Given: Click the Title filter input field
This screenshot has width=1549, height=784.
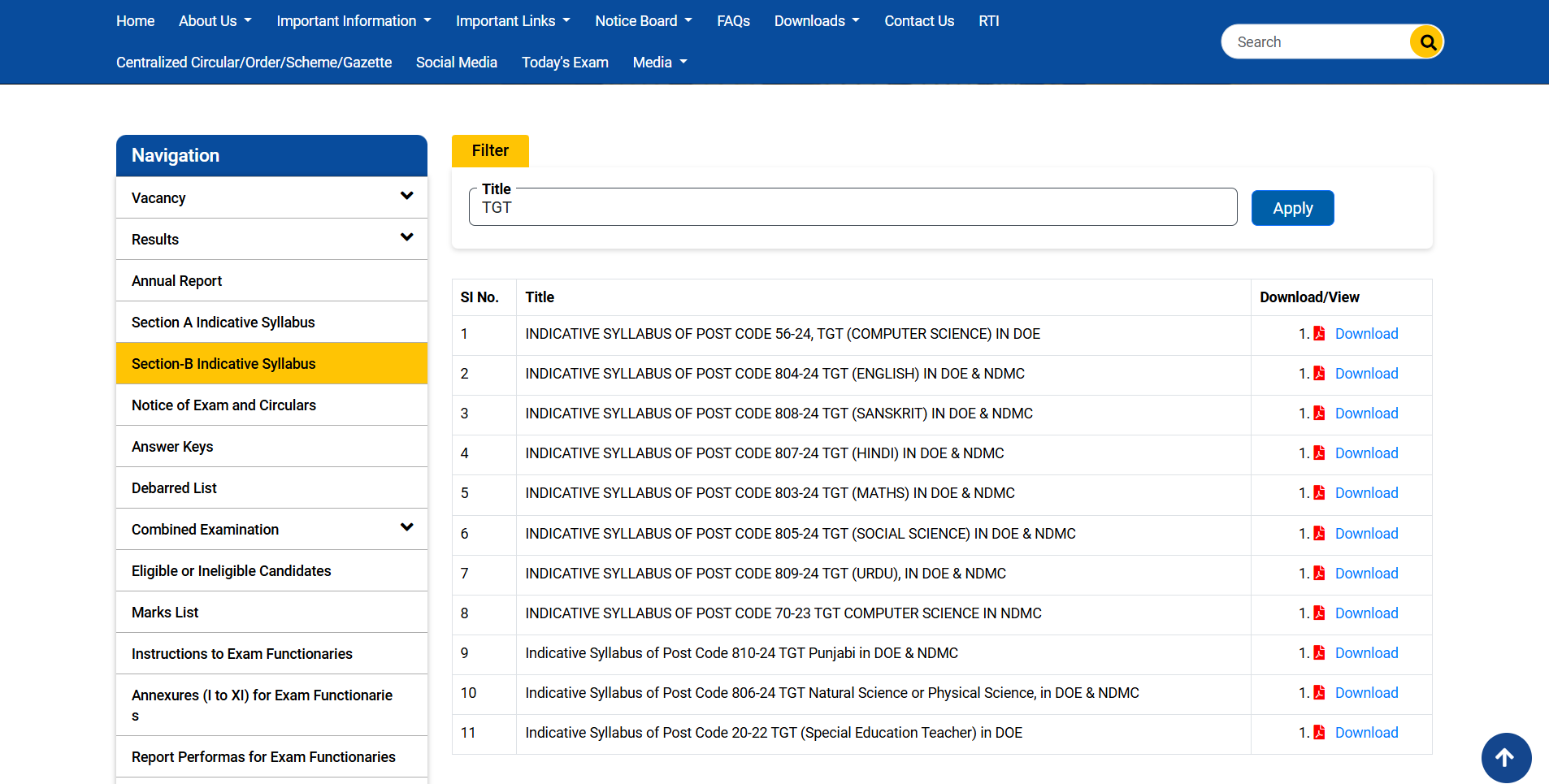Looking at the screenshot, I should (853, 207).
